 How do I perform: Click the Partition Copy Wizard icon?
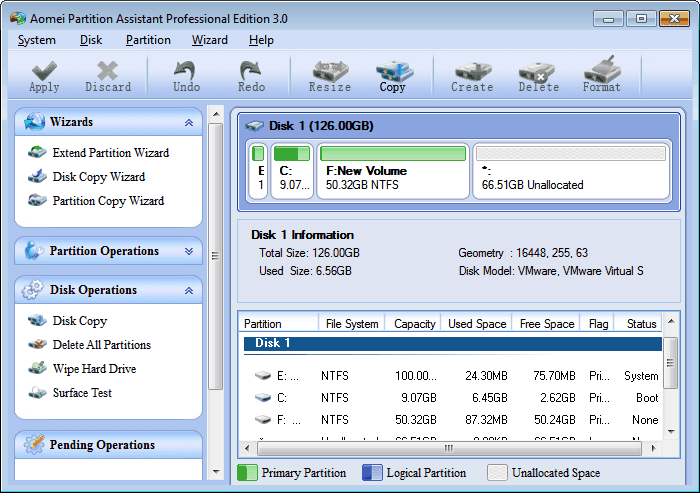pyautogui.click(x=37, y=200)
